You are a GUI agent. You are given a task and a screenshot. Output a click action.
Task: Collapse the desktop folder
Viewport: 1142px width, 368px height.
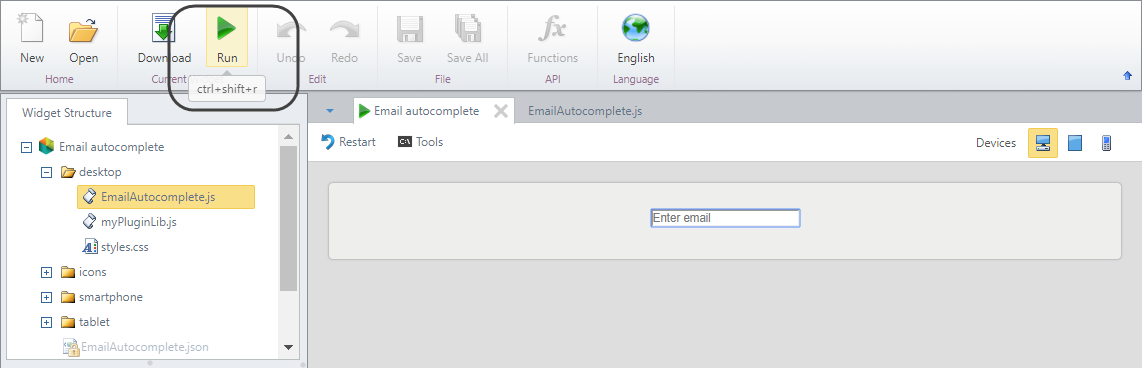[x=47, y=172]
